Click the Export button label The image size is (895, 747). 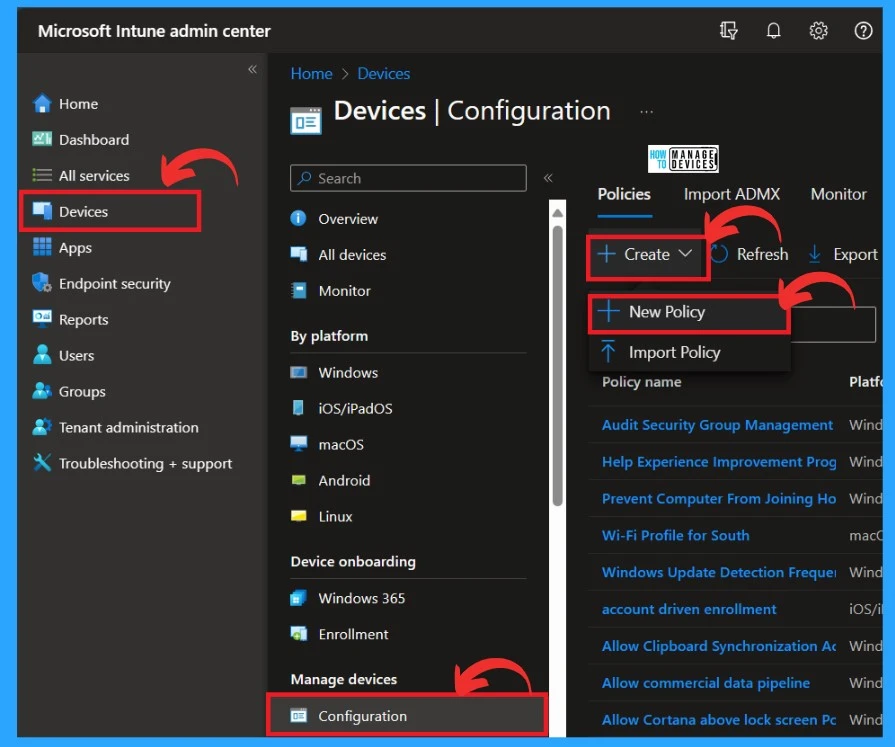tap(855, 254)
